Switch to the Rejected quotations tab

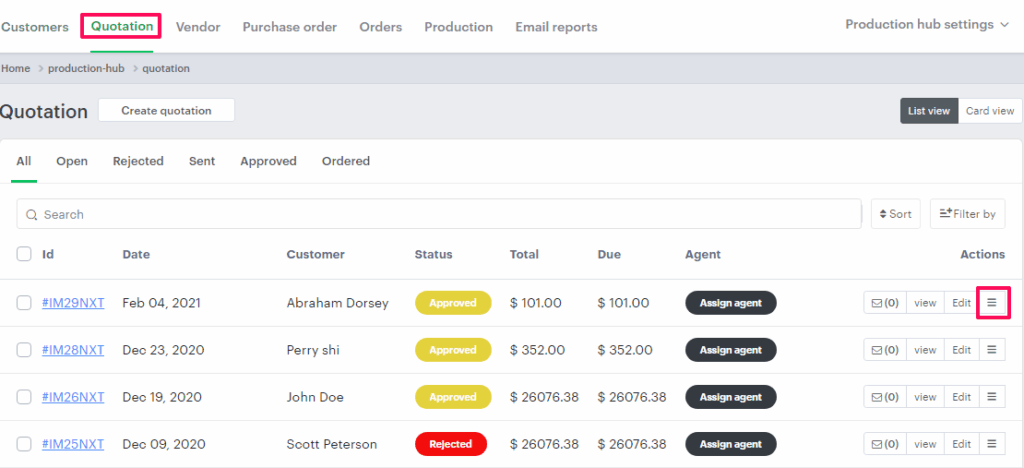(x=138, y=161)
